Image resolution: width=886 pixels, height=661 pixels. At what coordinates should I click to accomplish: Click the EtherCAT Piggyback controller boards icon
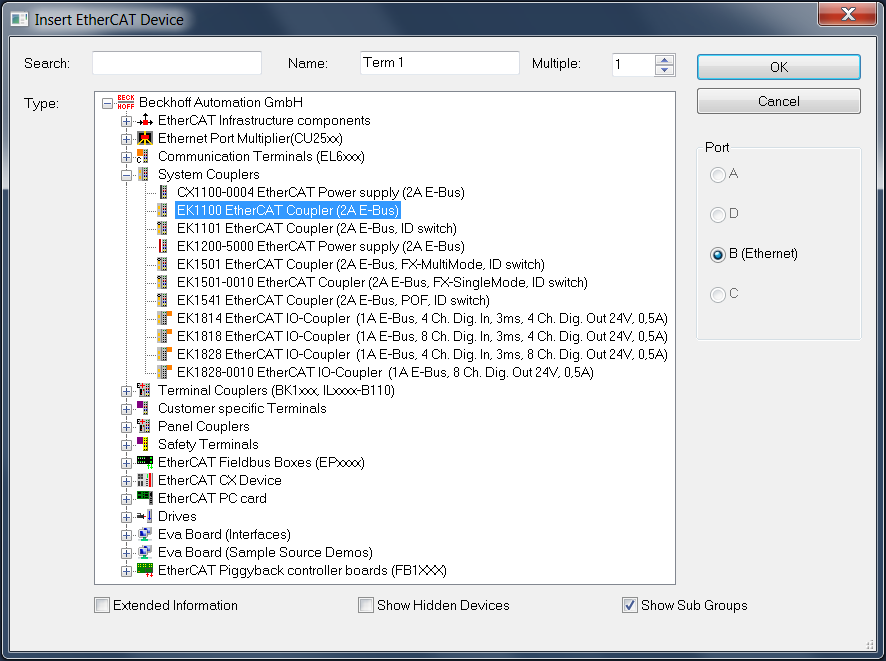pos(145,571)
